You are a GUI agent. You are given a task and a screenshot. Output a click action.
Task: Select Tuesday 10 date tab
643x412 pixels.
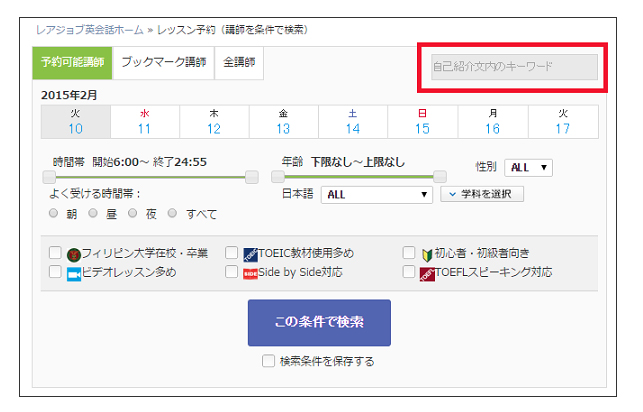click(75, 122)
